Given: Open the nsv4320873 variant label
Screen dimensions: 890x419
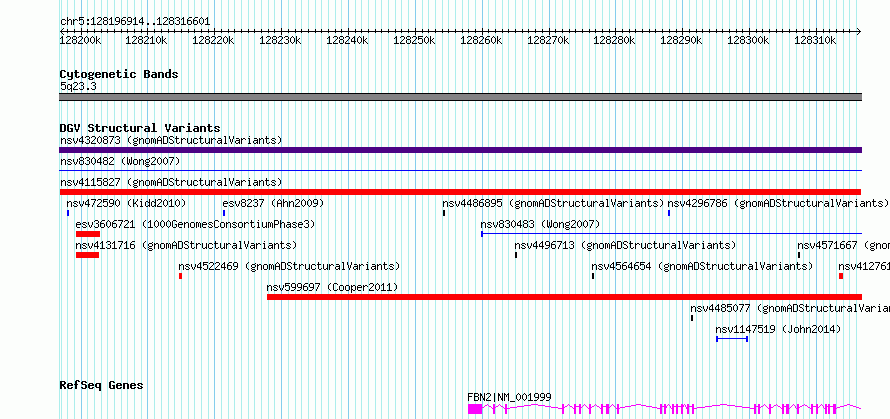Looking at the screenshot, I should pyautogui.click(x=171, y=140).
